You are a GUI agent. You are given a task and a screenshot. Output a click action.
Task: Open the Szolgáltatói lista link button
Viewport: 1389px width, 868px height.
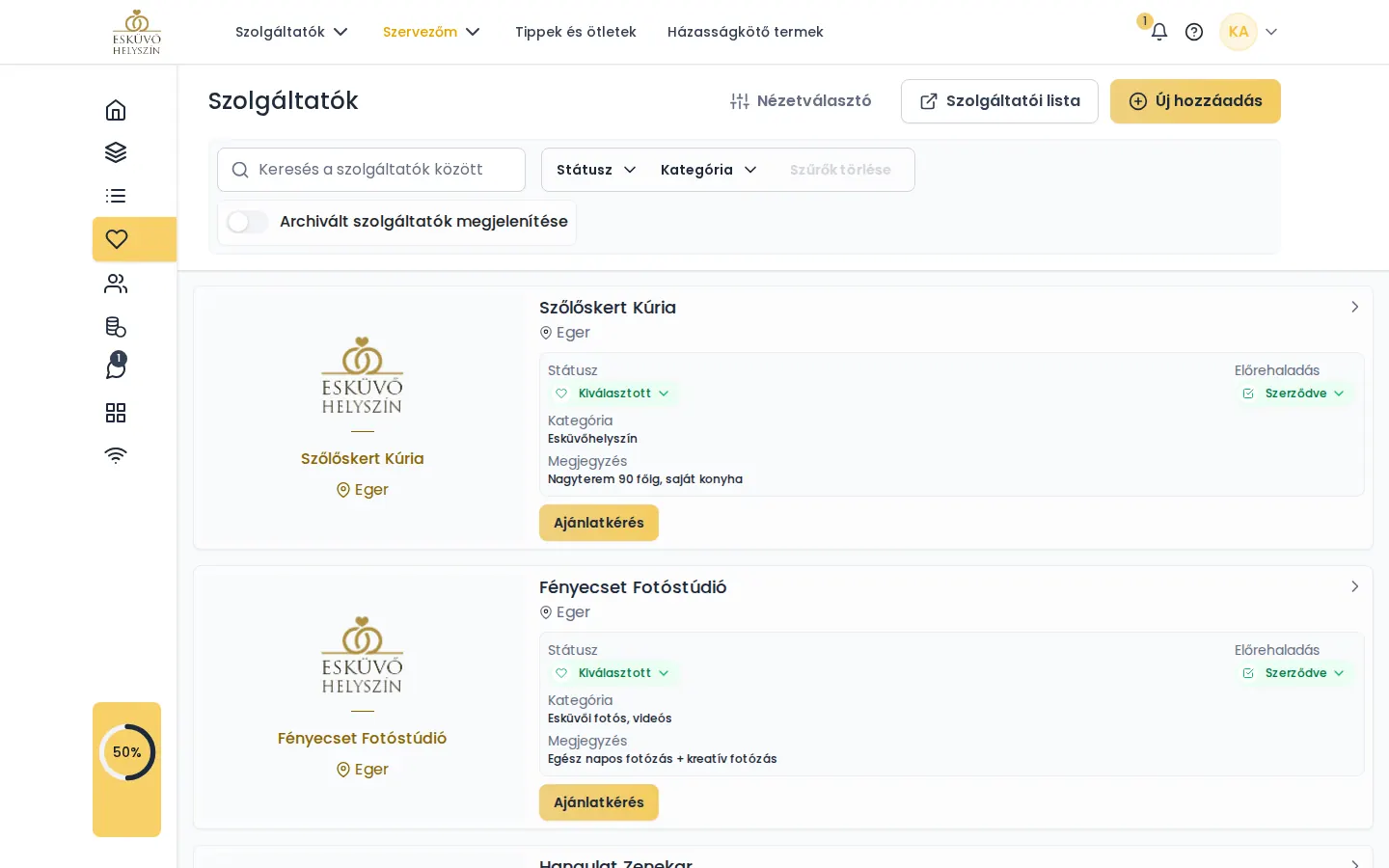(999, 101)
